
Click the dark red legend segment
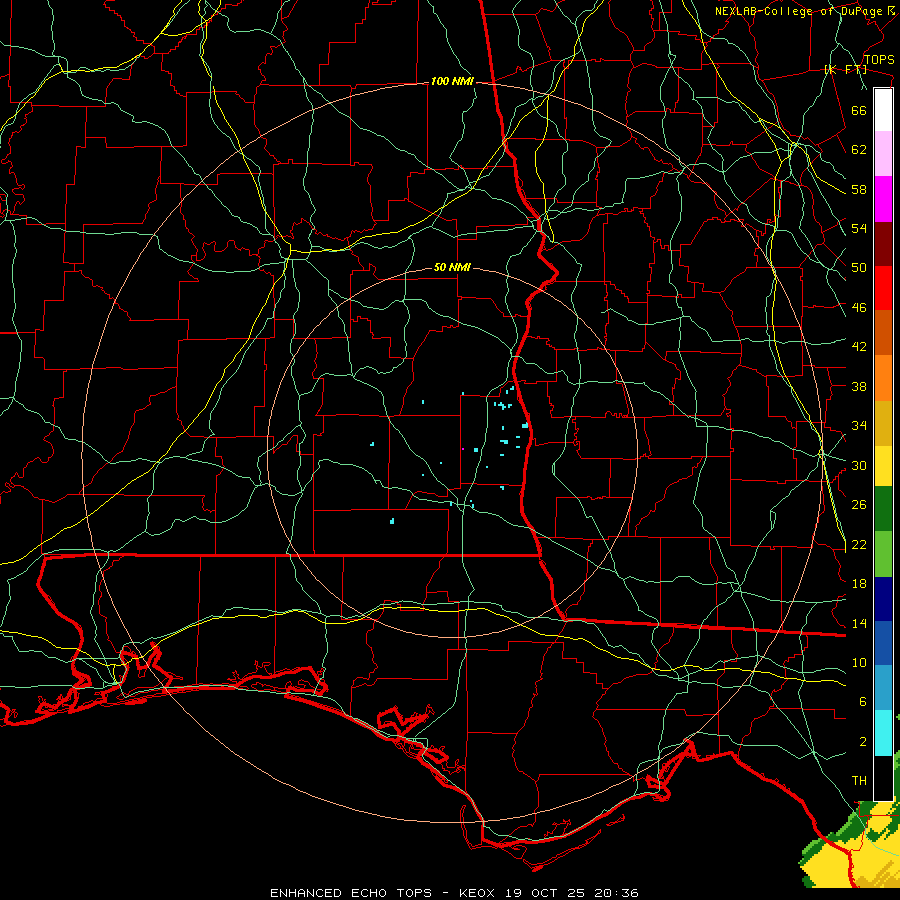pos(883,244)
